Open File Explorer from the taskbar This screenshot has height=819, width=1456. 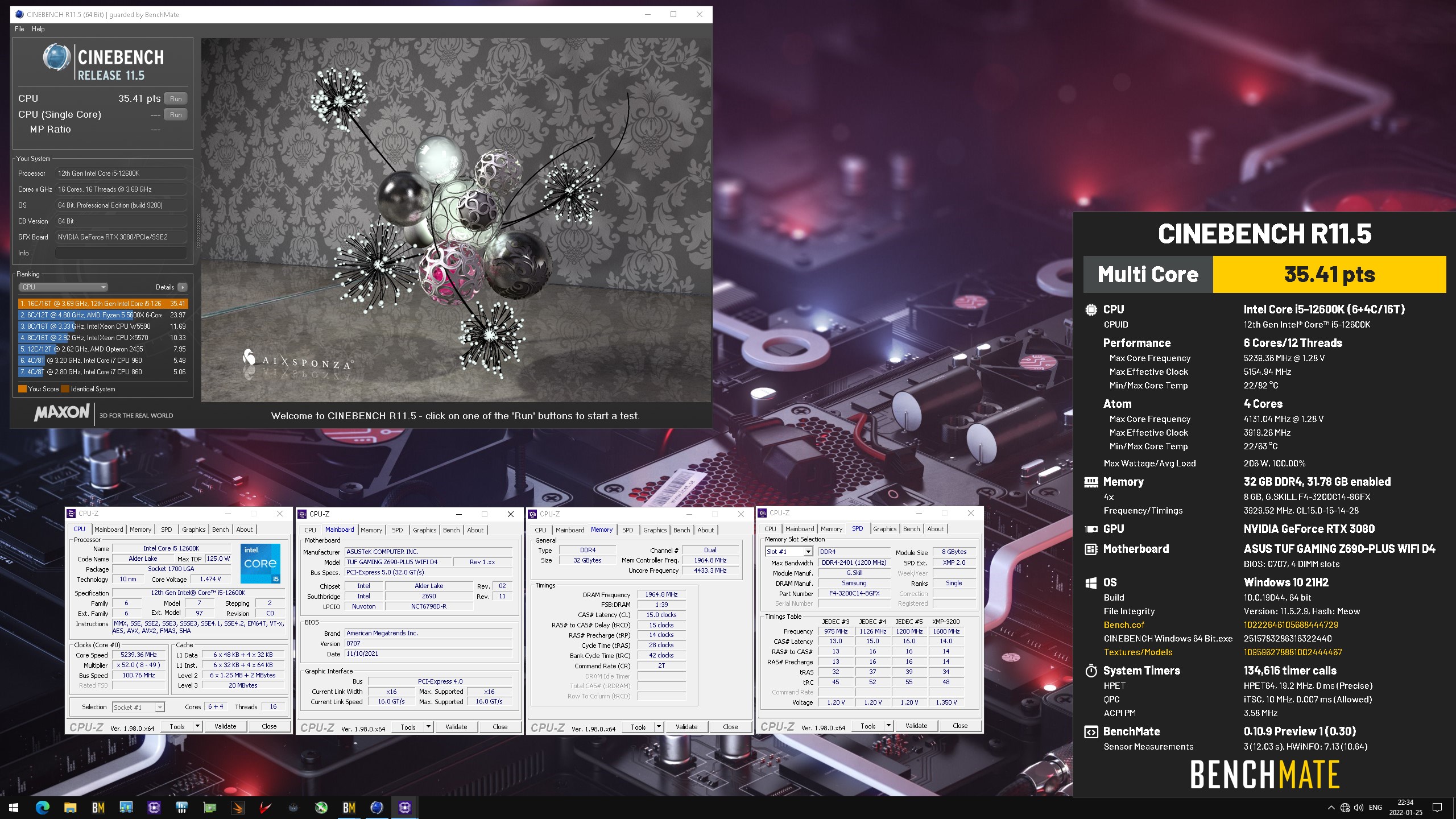click(x=70, y=807)
